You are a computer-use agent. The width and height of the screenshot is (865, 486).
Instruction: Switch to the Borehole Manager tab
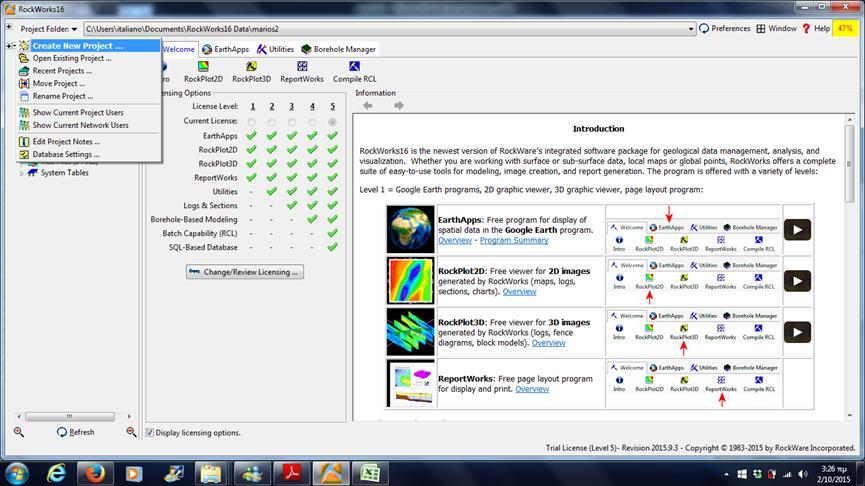coord(338,49)
